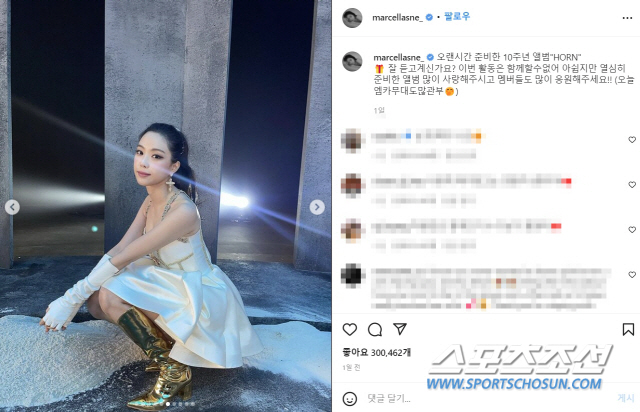The width and height of the screenshot is (640, 412).
Task: Open header profile picture of marcellasne_
Action: point(352,18)
